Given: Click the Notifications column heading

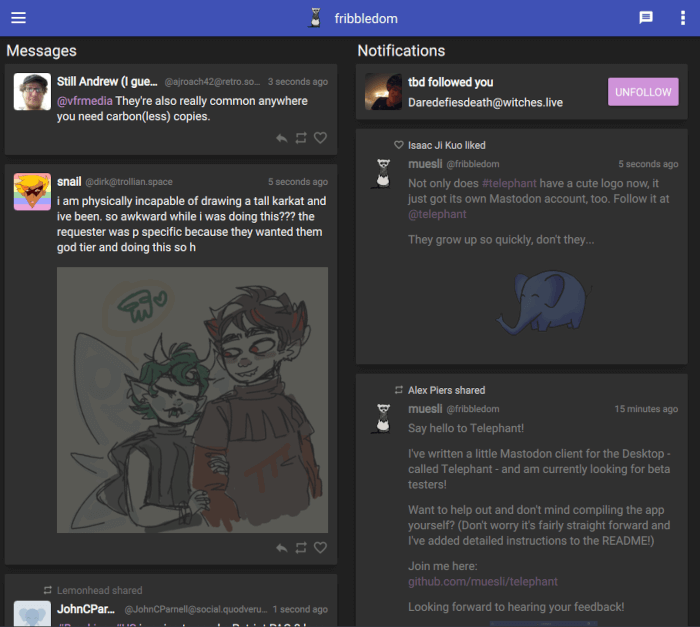Looking at the screenshot, I should (x=401, y=51).
